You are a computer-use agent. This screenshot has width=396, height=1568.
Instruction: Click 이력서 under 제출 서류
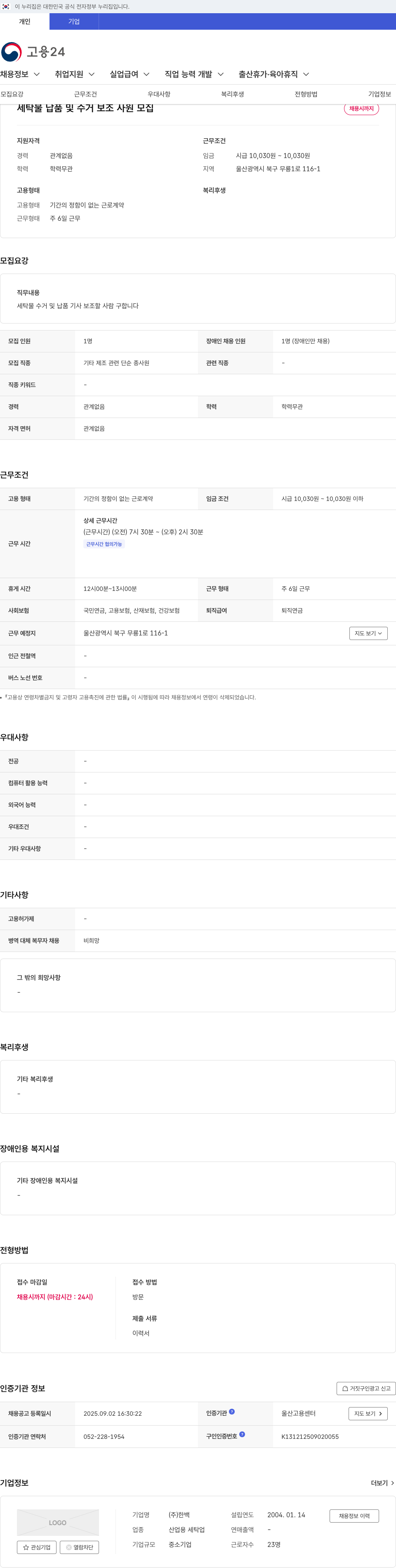141,1333
